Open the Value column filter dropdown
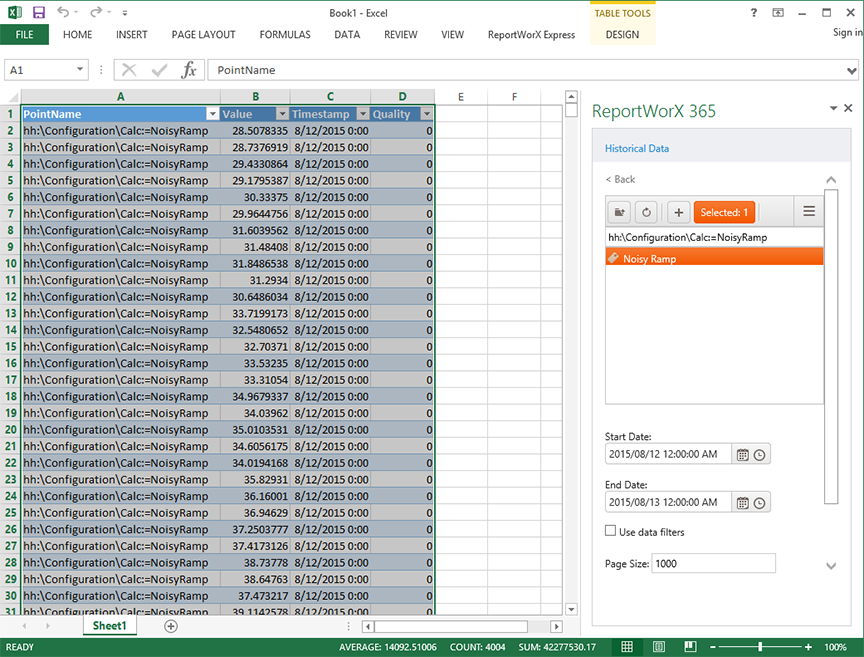864x657 pixels. pos(282,114)
